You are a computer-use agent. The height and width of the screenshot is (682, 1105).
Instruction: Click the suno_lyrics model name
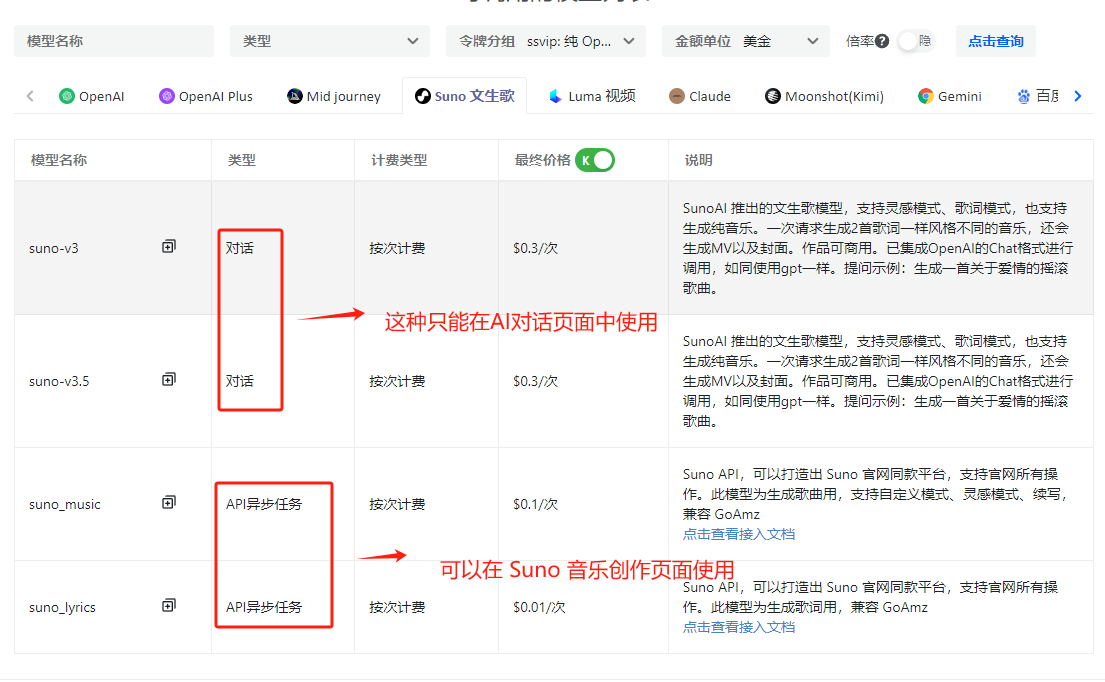pos(62,607)
